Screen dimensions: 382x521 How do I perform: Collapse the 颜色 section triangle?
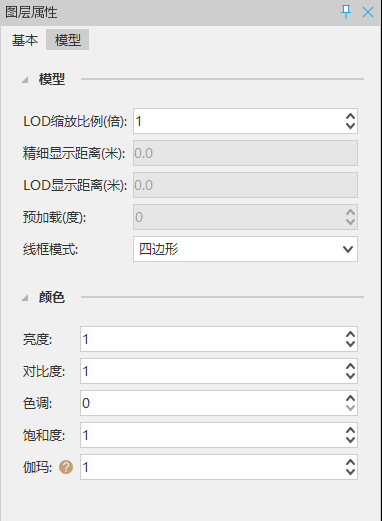coord(25,297)
